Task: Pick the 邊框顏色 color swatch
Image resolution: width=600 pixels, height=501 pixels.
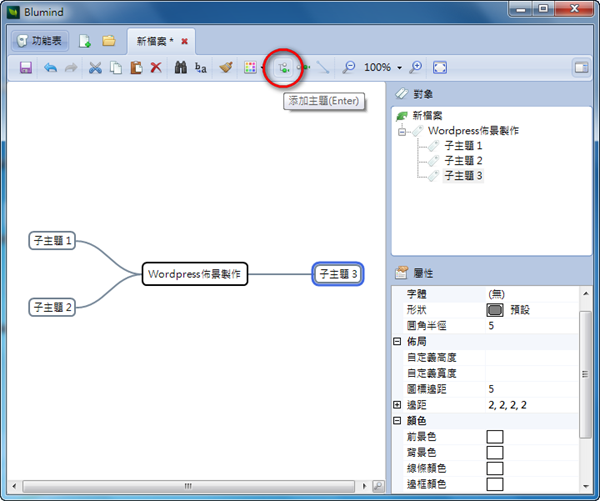Action: 495,484
